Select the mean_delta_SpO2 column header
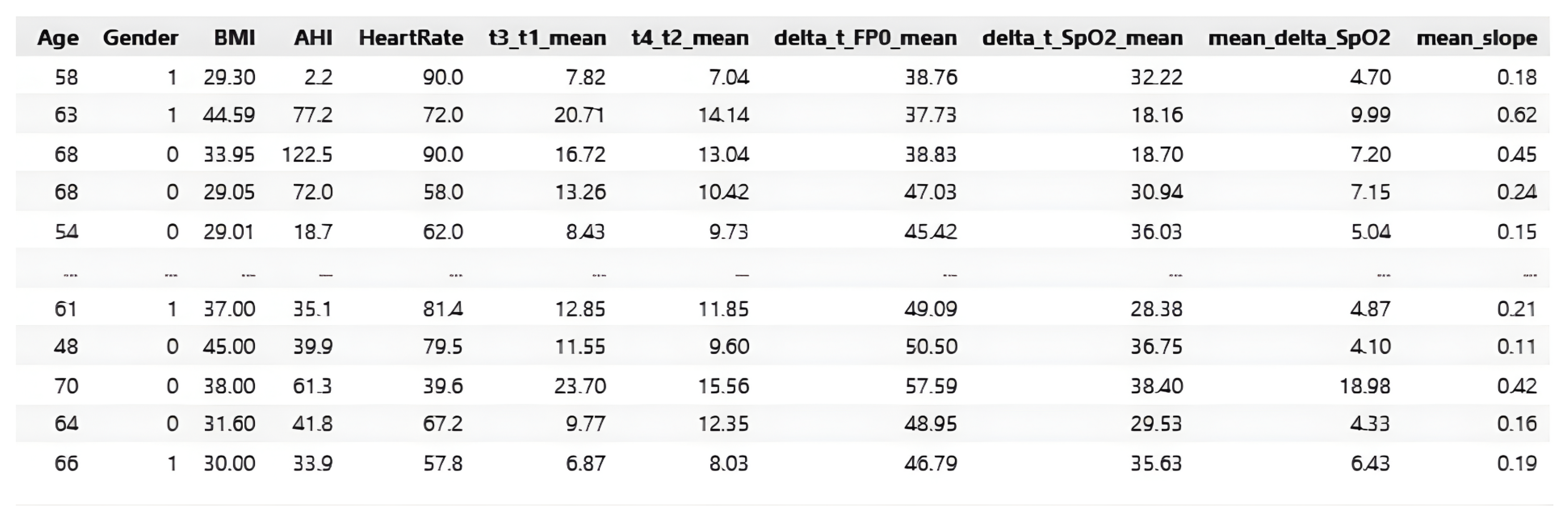The image size is (1568, 518). (1299, 38)
